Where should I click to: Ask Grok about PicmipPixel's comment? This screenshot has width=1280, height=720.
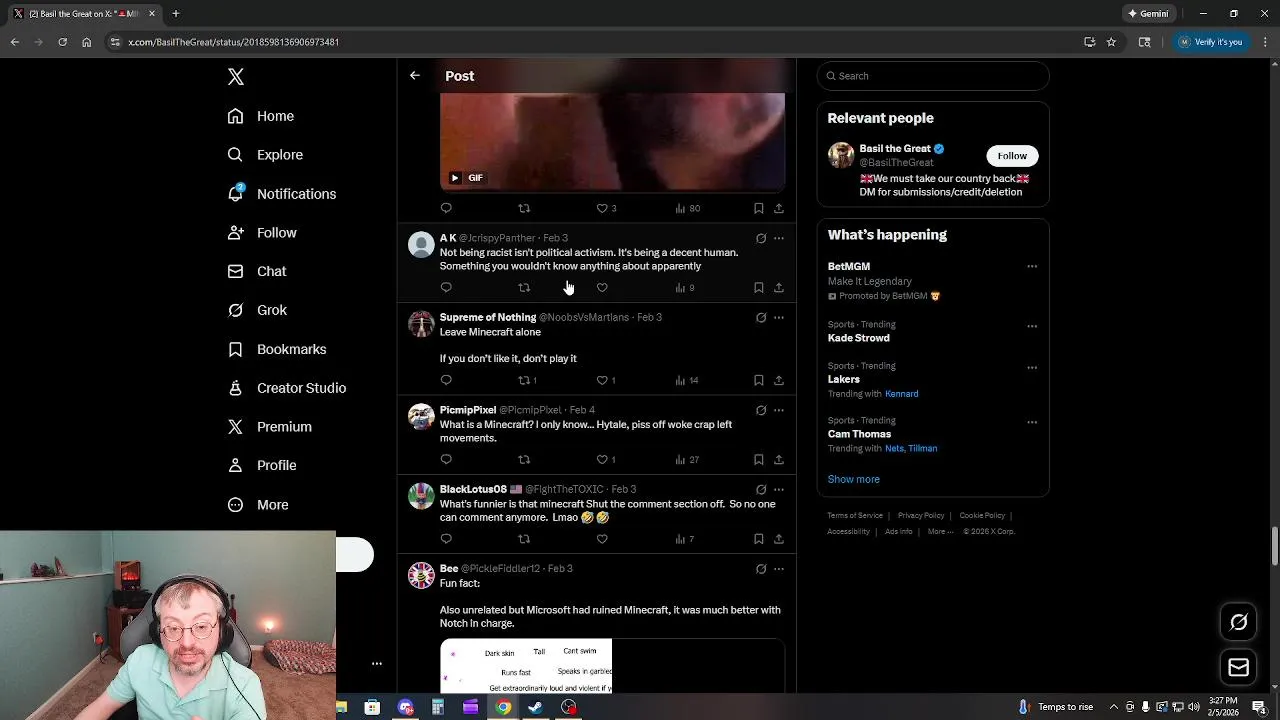coord(761,410)
